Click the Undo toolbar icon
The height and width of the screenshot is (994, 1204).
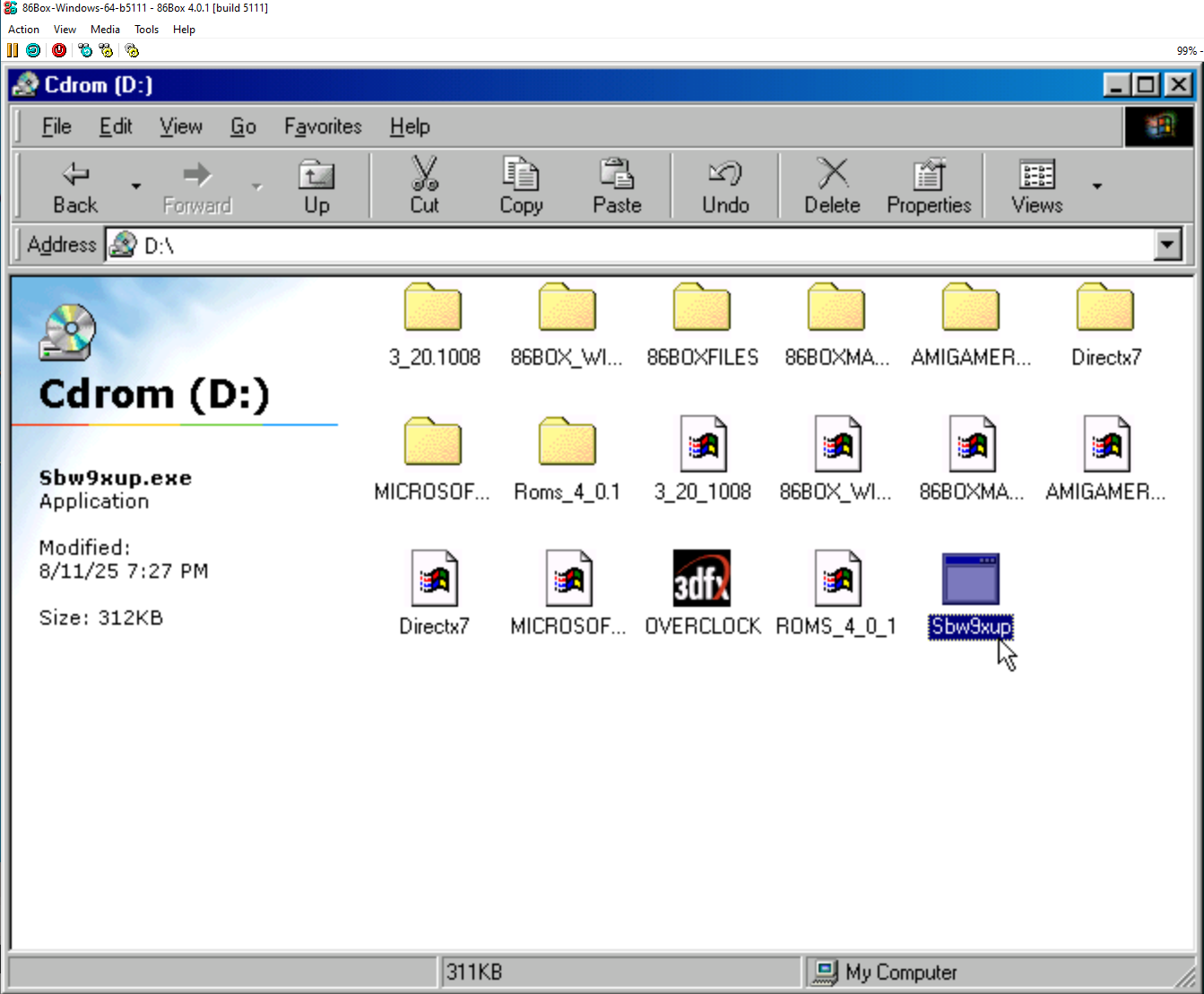[x=725, y=186]
